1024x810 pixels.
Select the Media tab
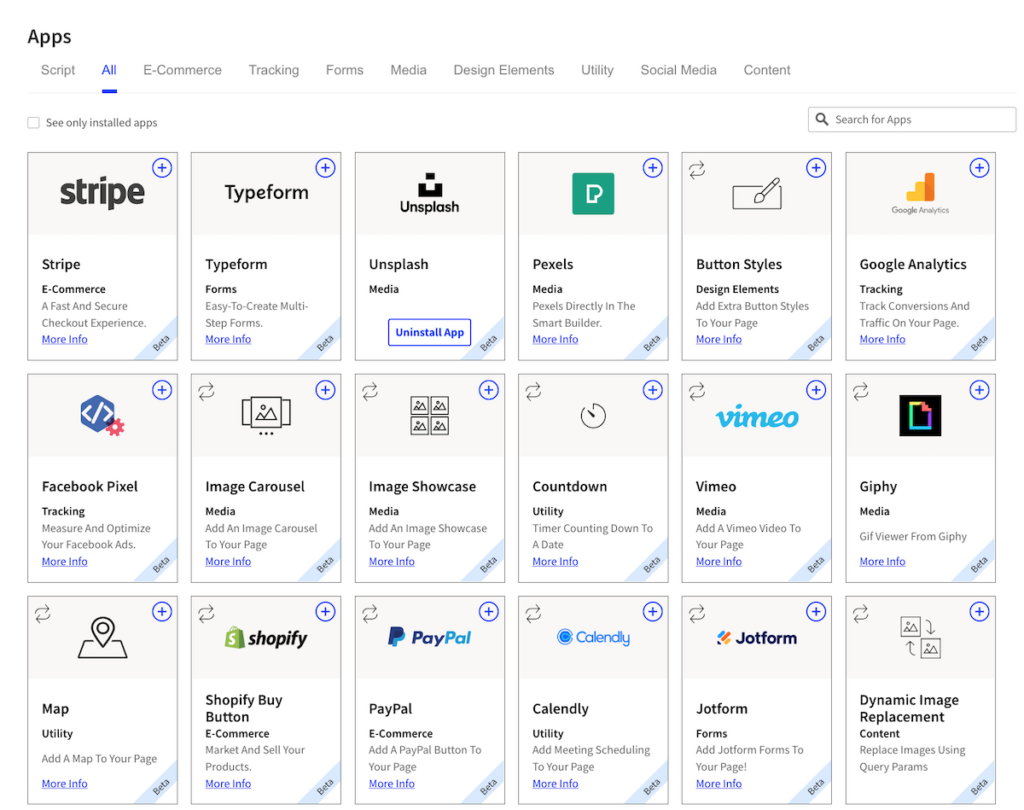408,70
